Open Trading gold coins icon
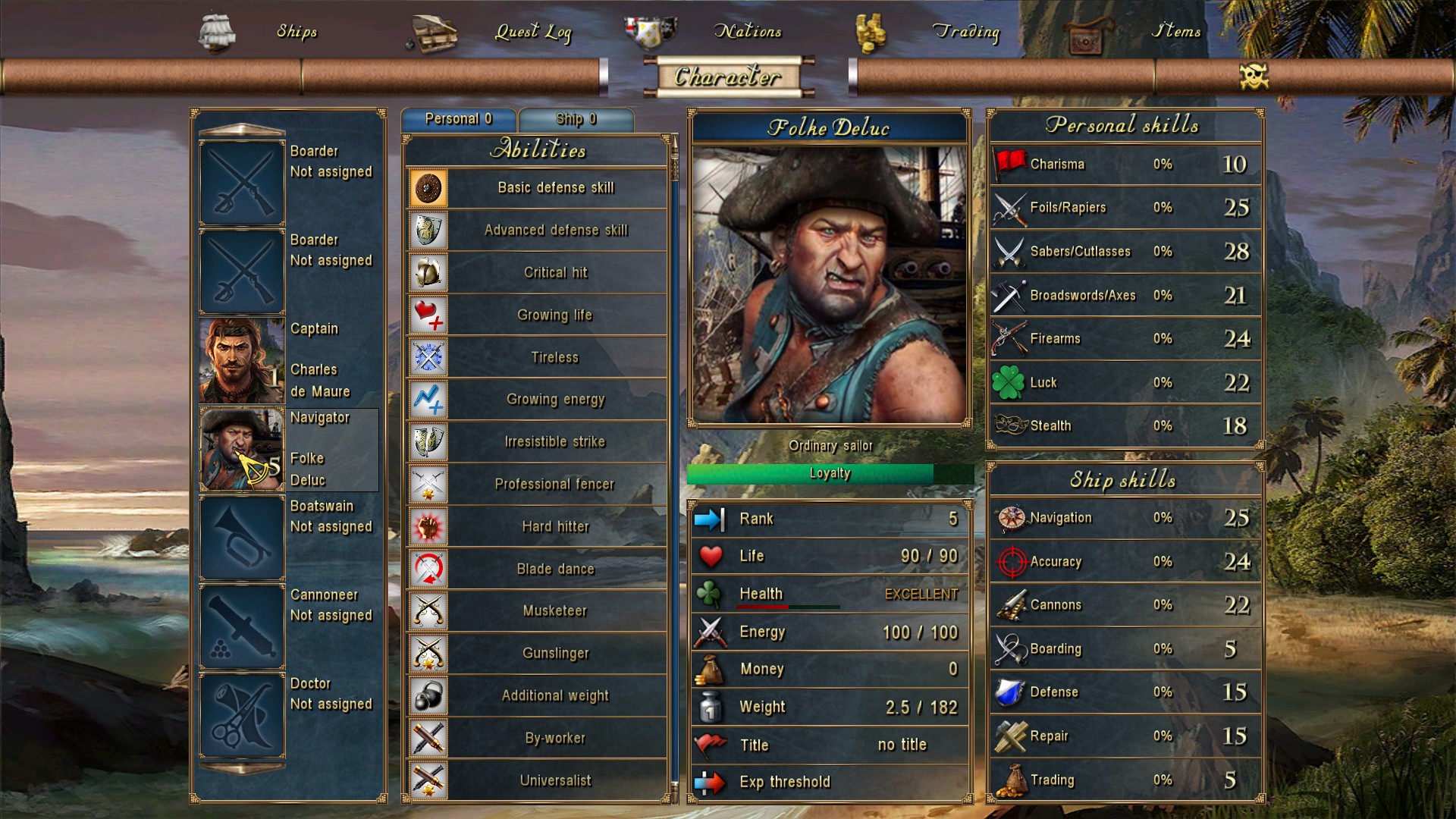Image resolution: width=1456 pixels, height=819 pixels. coord(870,33)
